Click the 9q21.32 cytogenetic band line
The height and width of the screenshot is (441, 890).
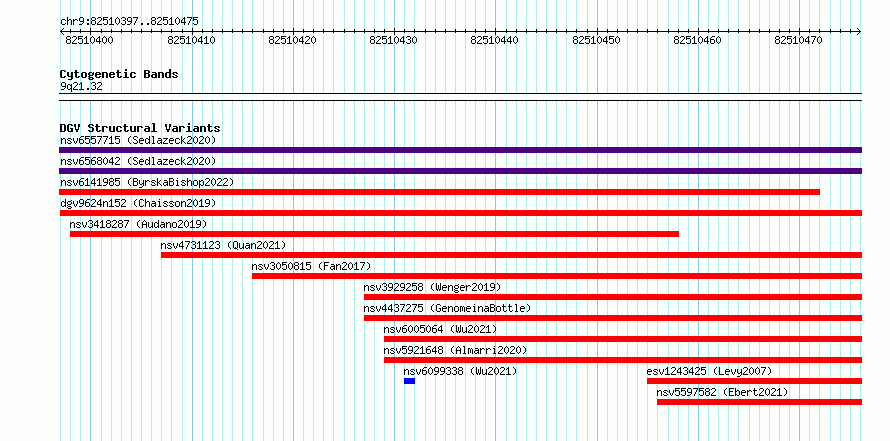(460, 97)
